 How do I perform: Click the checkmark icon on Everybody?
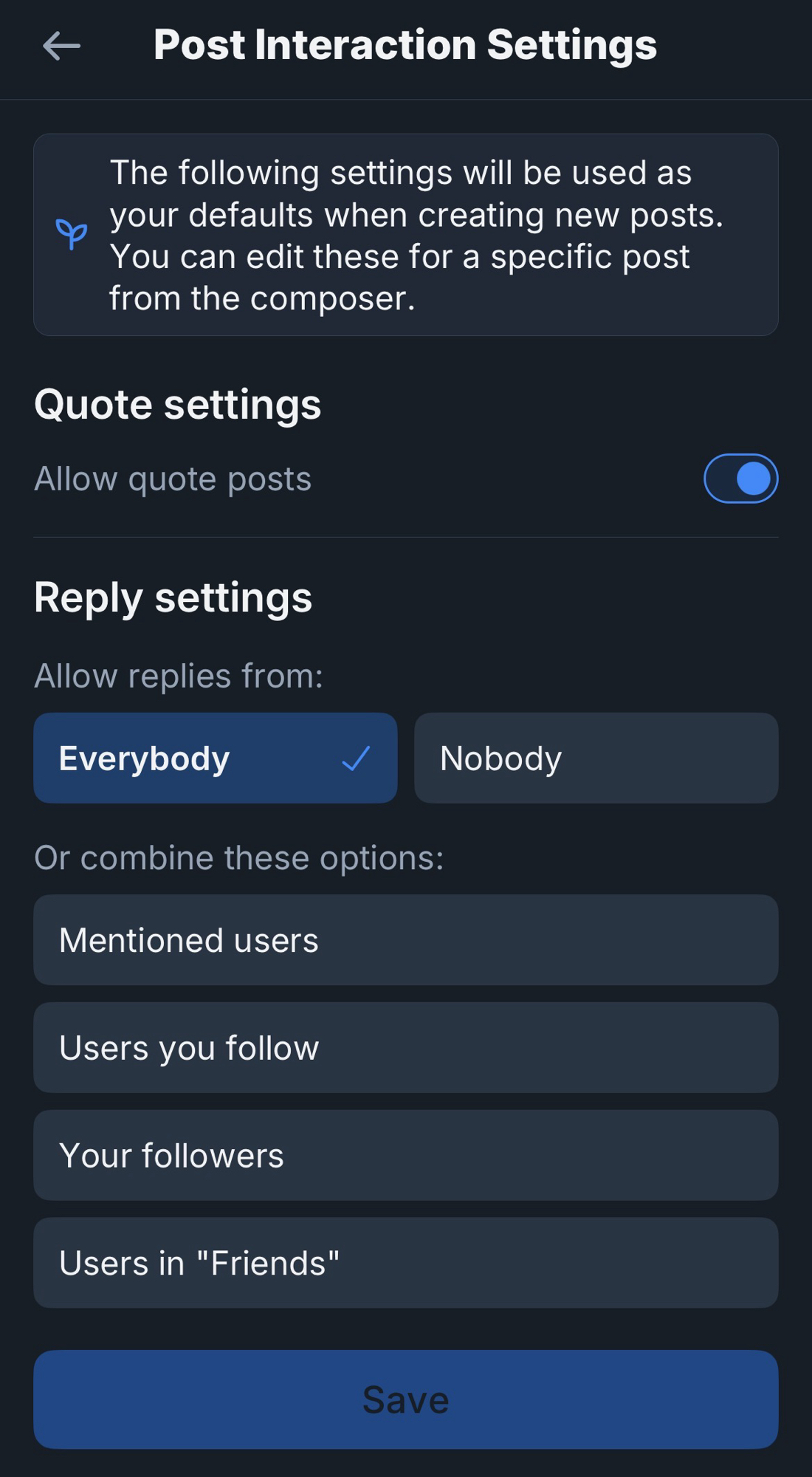pos(356,758)
